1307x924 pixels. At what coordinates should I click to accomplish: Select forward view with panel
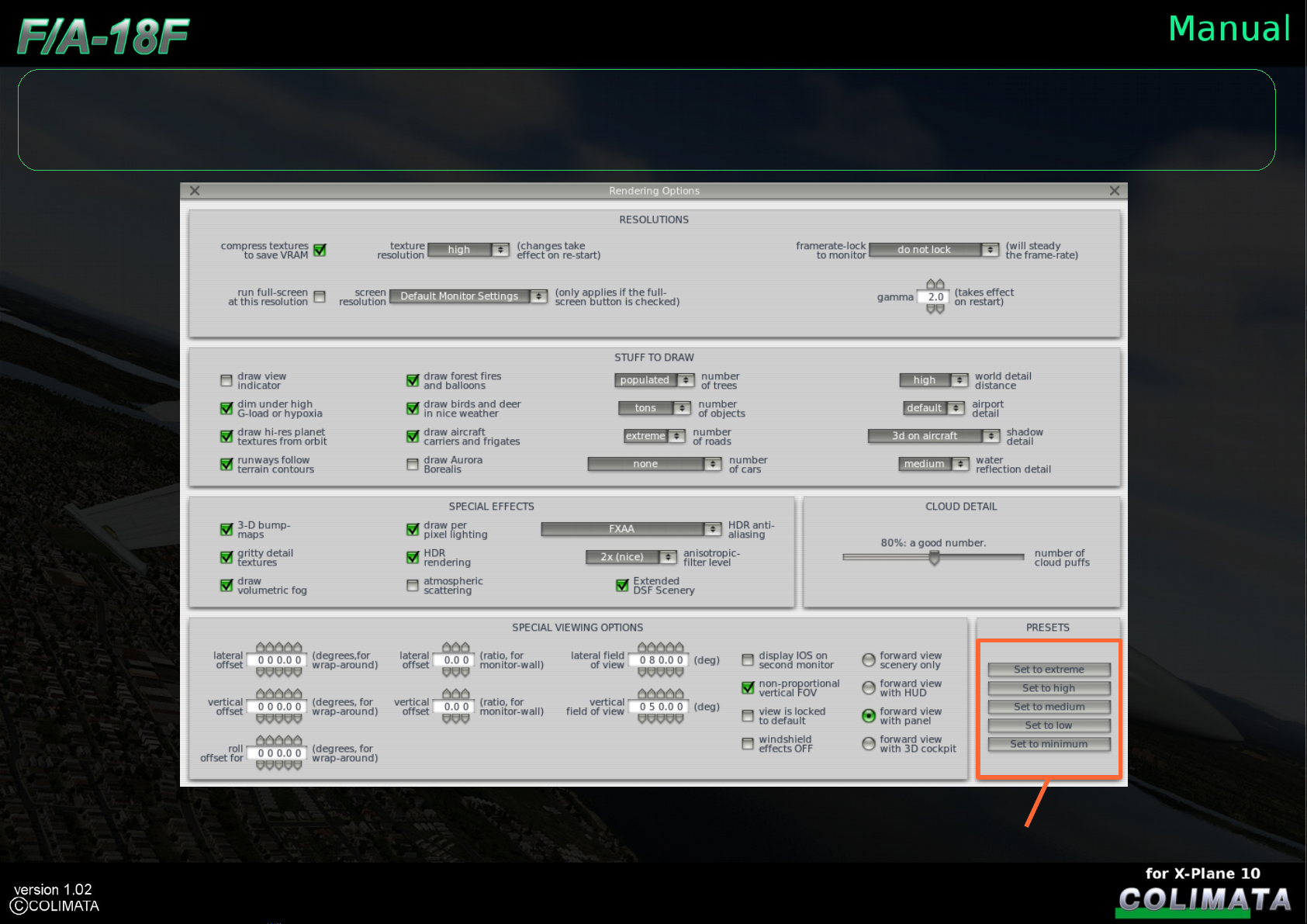tap(869, 716)
